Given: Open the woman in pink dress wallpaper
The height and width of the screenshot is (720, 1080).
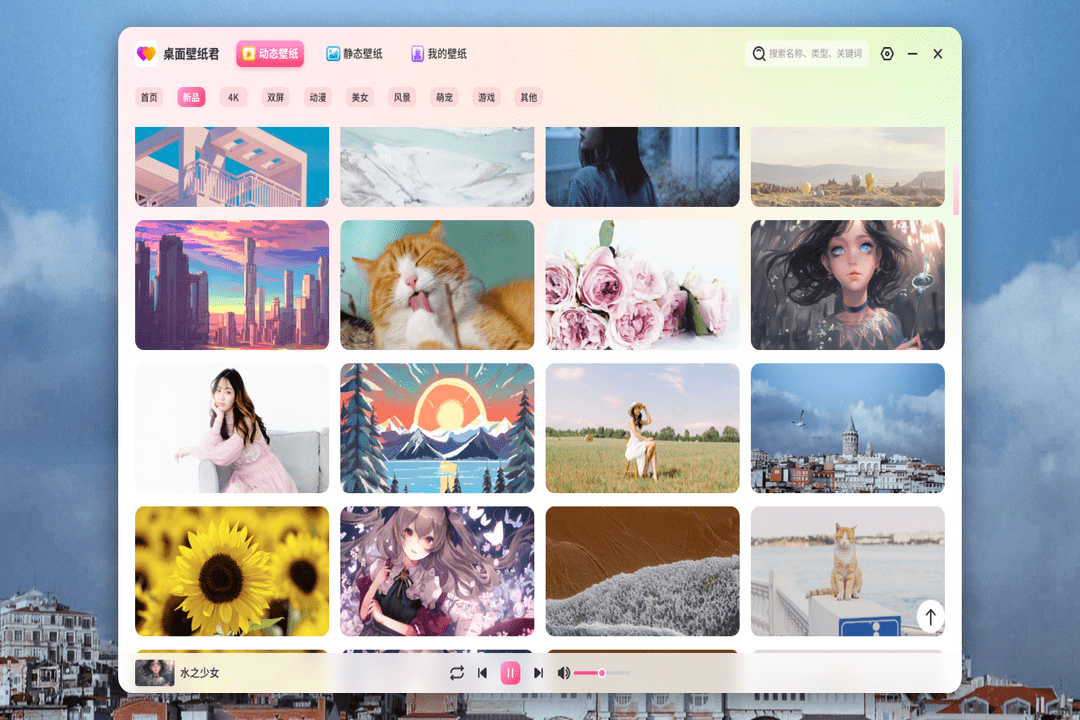Looking at the screenshot, I should pyautogui.click(x=232, y=428).
